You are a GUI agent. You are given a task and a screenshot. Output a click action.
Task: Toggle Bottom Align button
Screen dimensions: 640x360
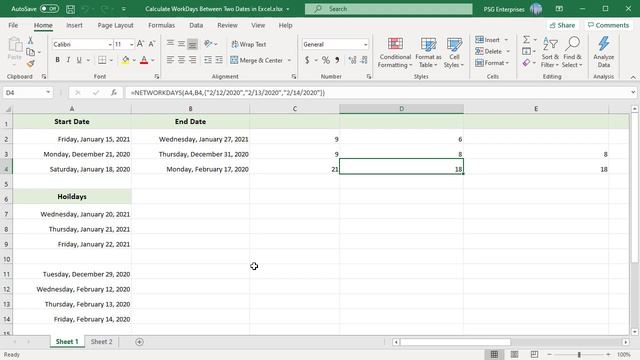pos(192,44)
